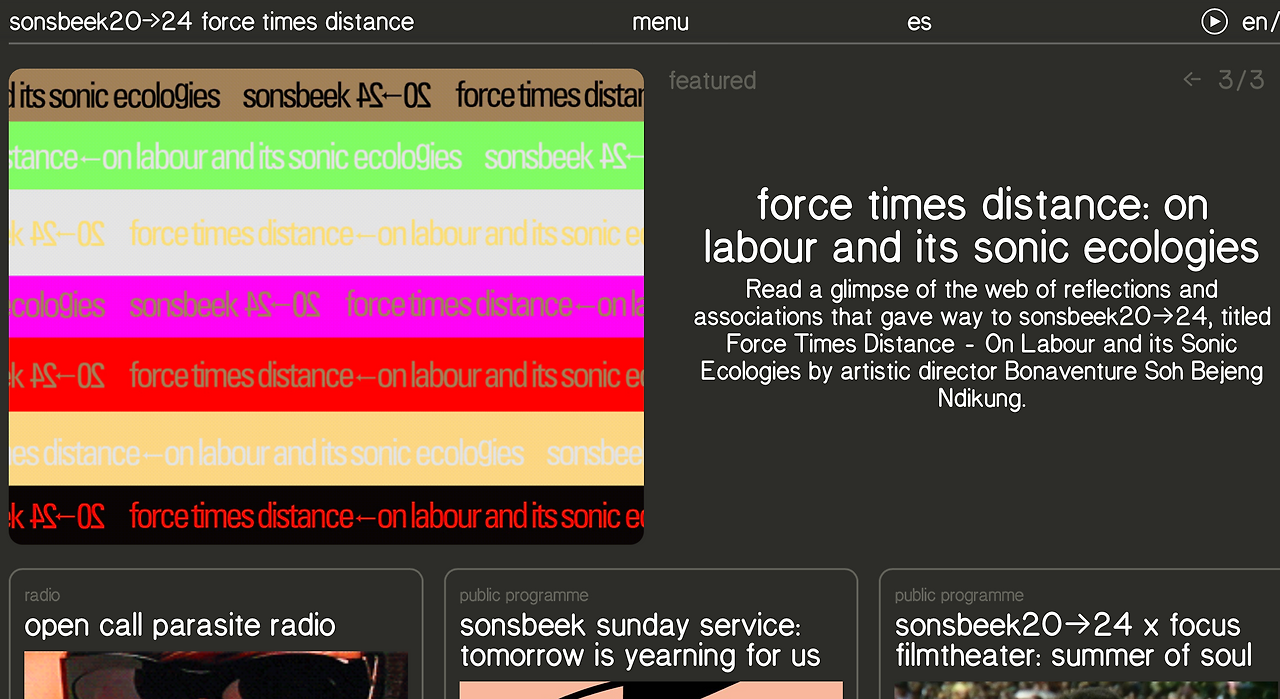
Task: Click 'public programme' label on focus filmtheater card
Action: click(959, 595)
